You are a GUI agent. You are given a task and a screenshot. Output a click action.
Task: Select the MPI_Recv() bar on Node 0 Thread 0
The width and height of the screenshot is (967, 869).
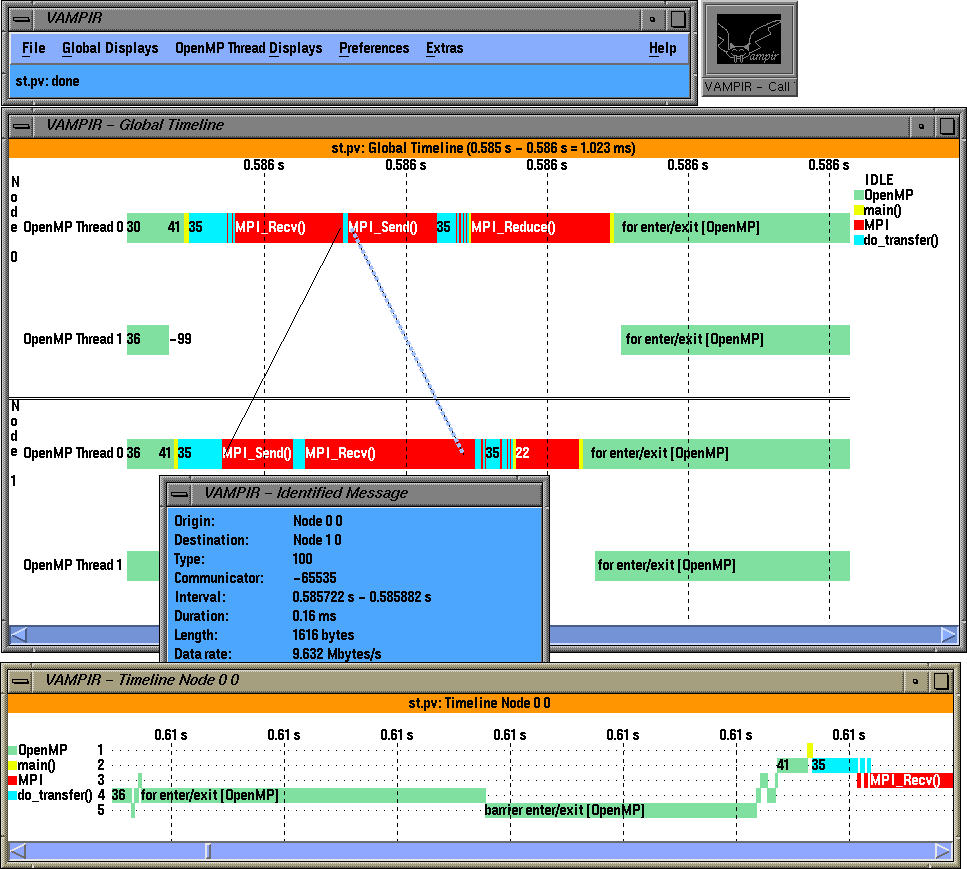click(x=288, y=228)
